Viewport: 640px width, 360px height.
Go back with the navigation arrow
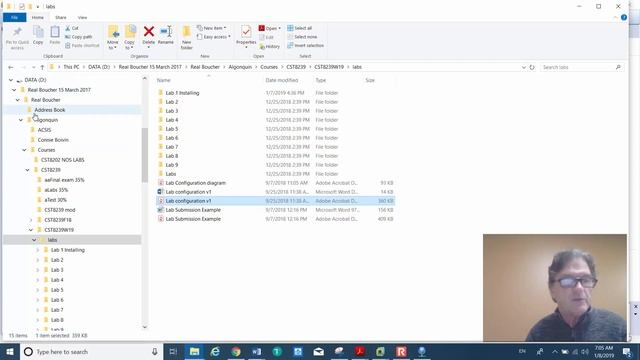pyautogui.click(x=11, y=67)
